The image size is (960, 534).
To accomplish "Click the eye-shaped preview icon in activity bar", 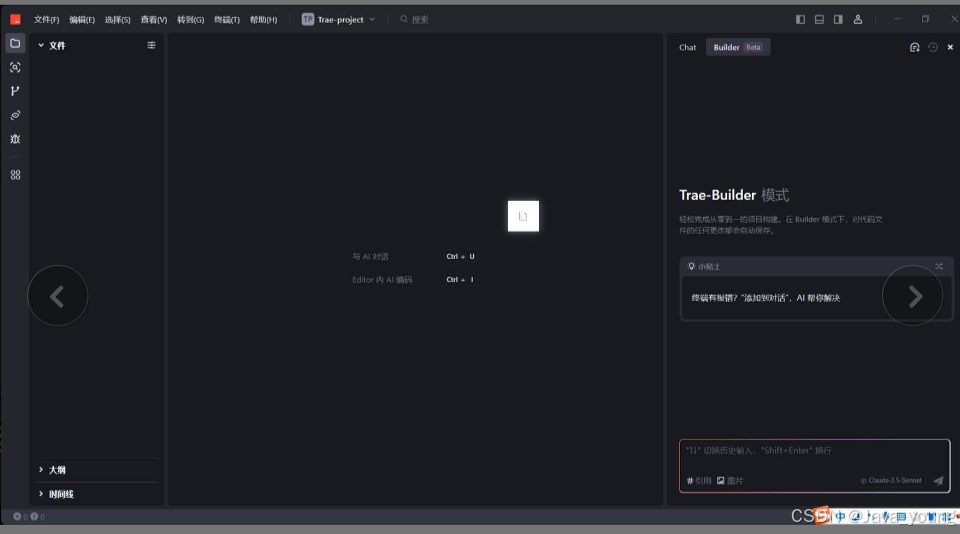I will coord(15,115).
